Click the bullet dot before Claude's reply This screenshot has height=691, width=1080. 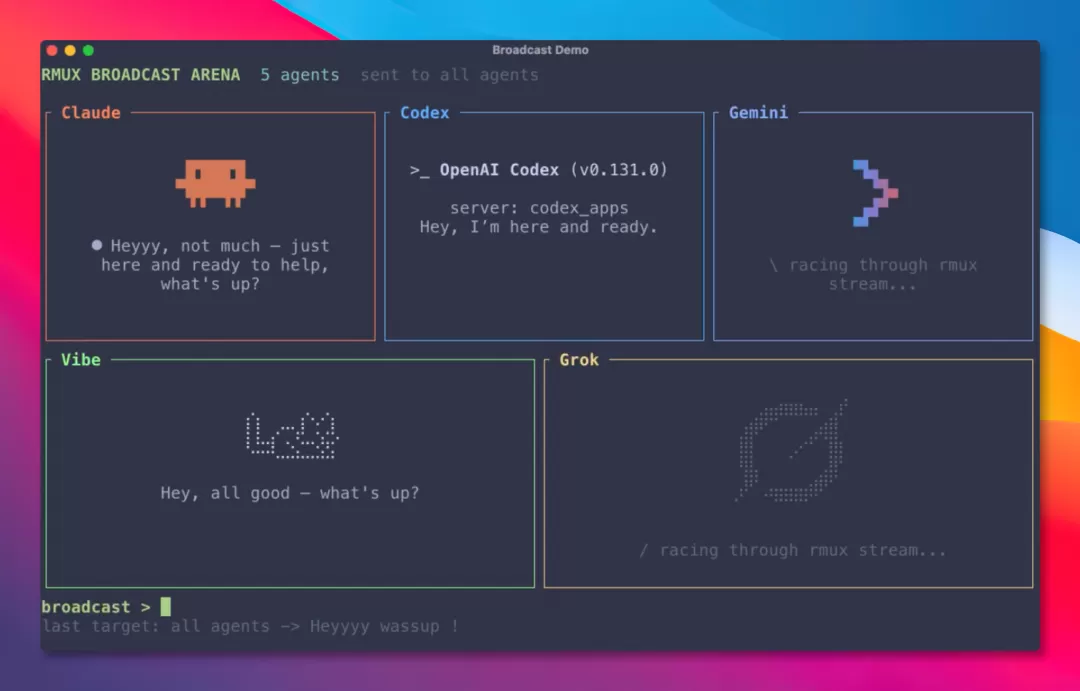pos(96,245)
